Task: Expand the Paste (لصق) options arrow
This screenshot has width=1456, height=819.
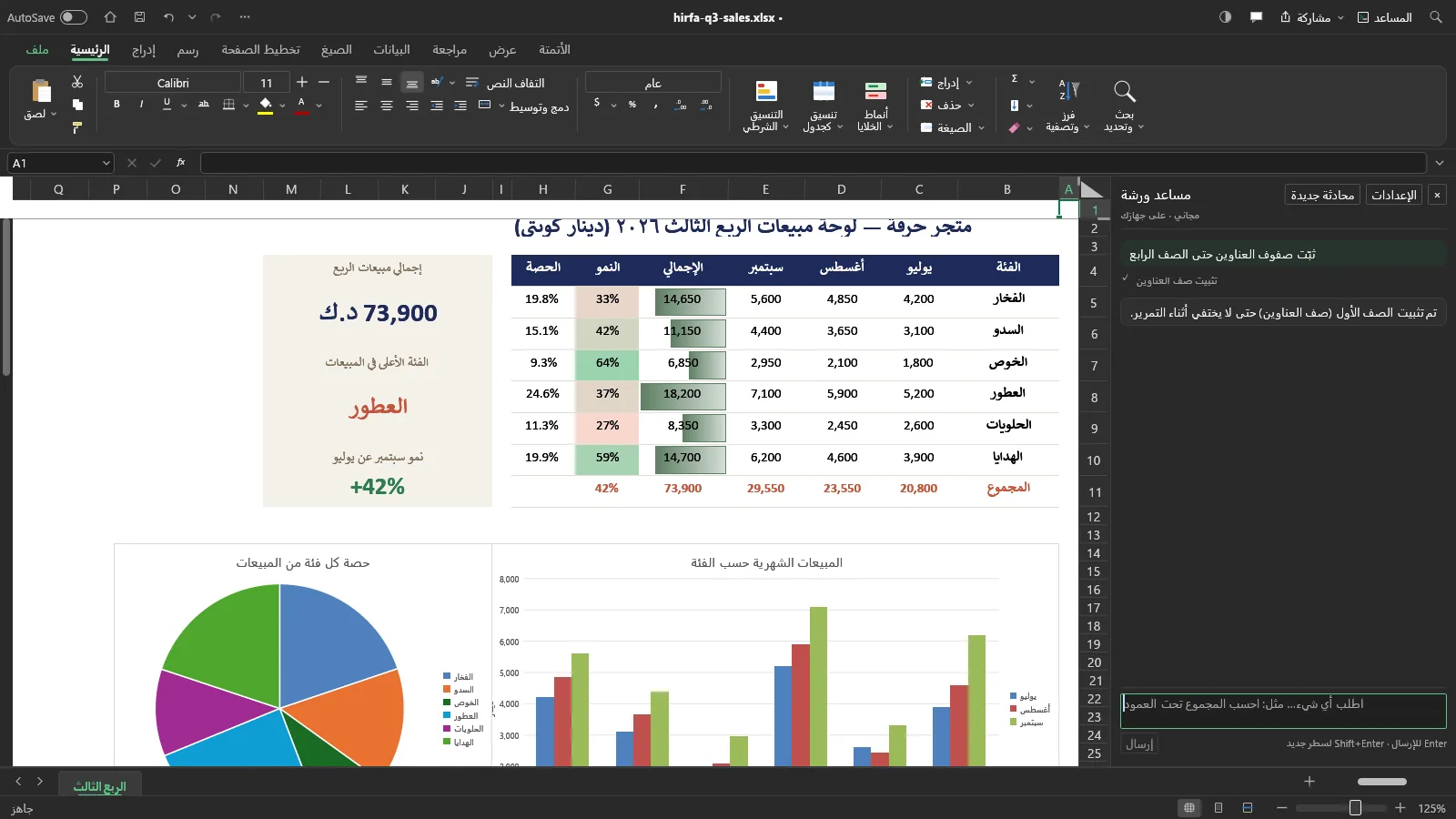Action: pos(53,115)
